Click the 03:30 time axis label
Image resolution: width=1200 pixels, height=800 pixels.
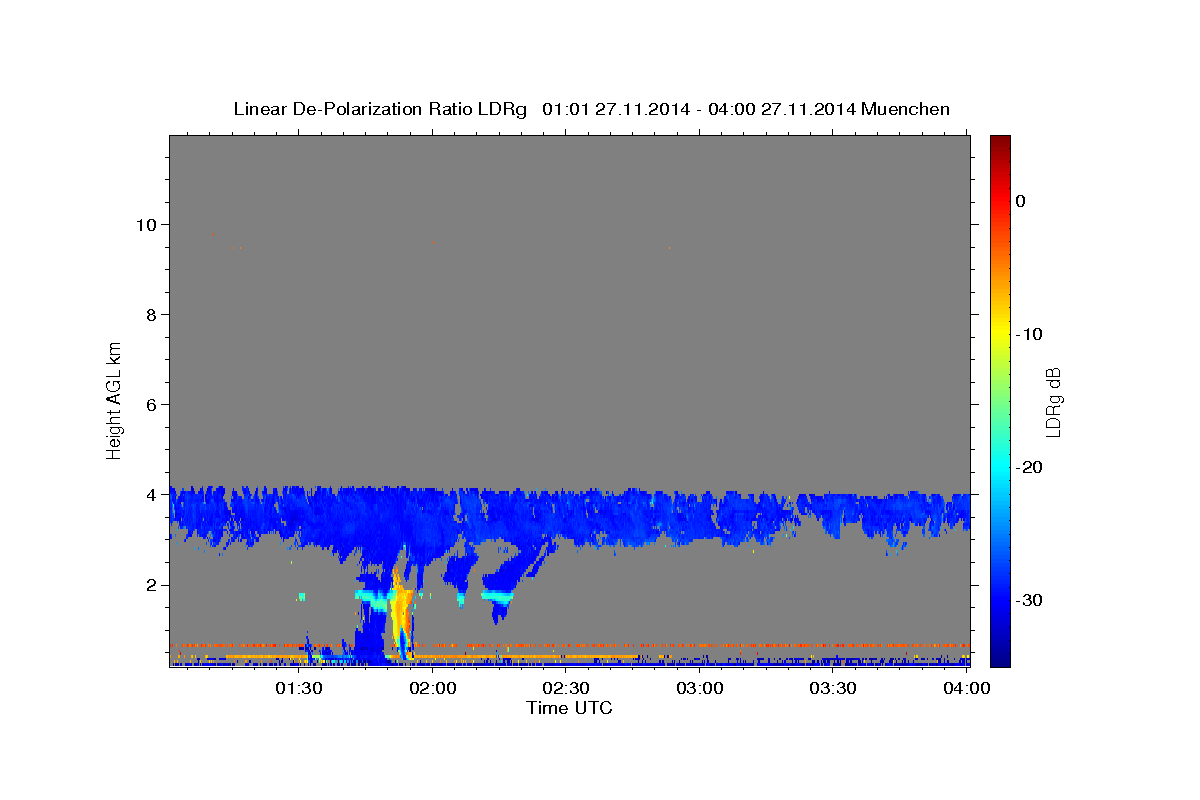tap(833, 688)
